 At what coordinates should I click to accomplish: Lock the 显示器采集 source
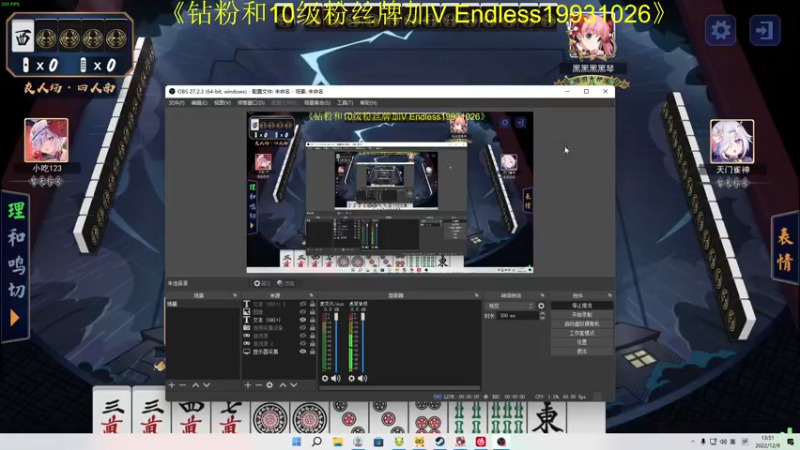point(312,352)
